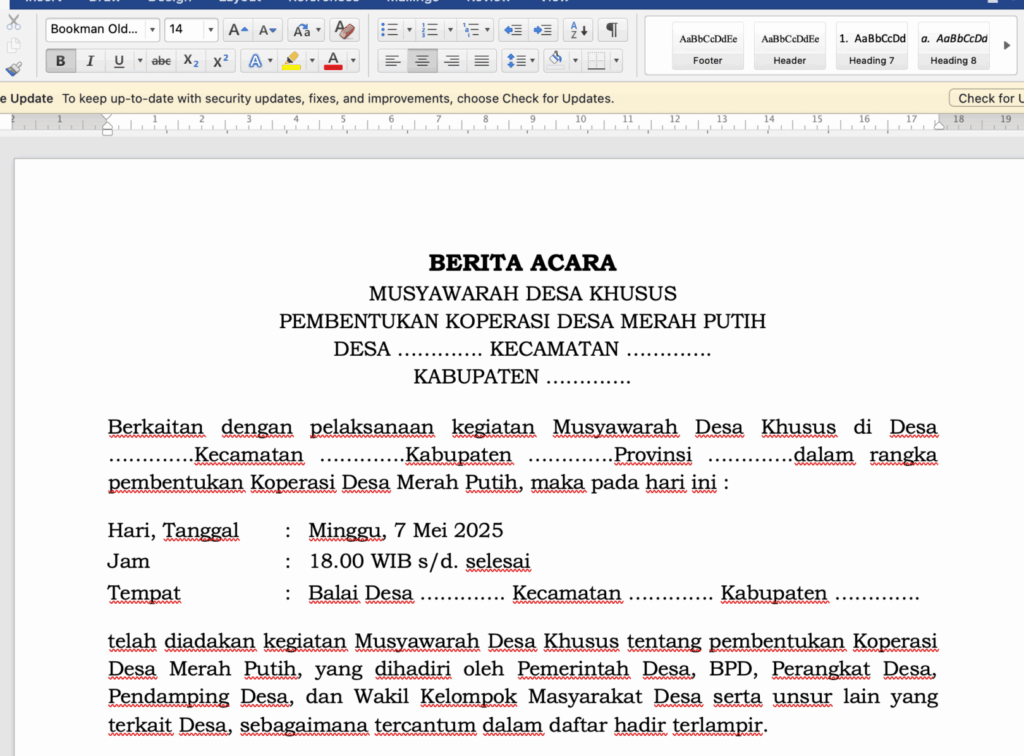The height and width of the screenshot is (756, 1024).
Task: Click the BERITA ACARA document title
Action: click(522, 263)
